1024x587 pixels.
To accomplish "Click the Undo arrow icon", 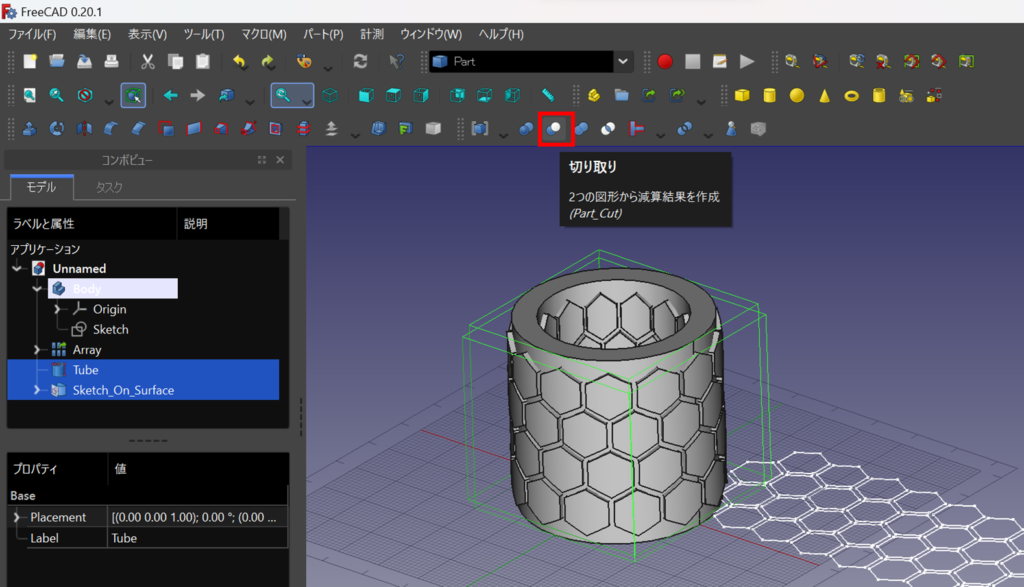I will (240, 61).
